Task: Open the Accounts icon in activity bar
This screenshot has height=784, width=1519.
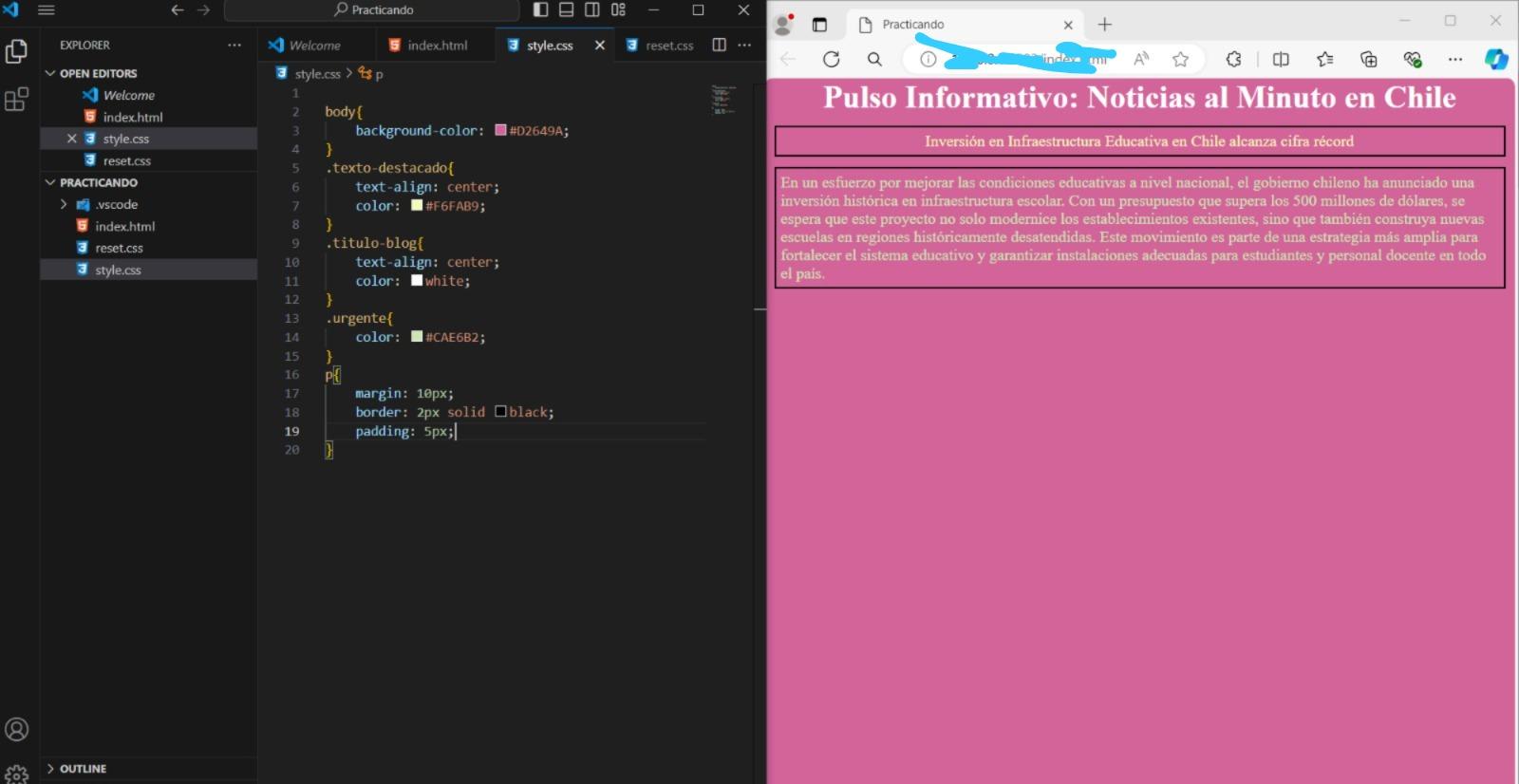Action: (16, 729)
